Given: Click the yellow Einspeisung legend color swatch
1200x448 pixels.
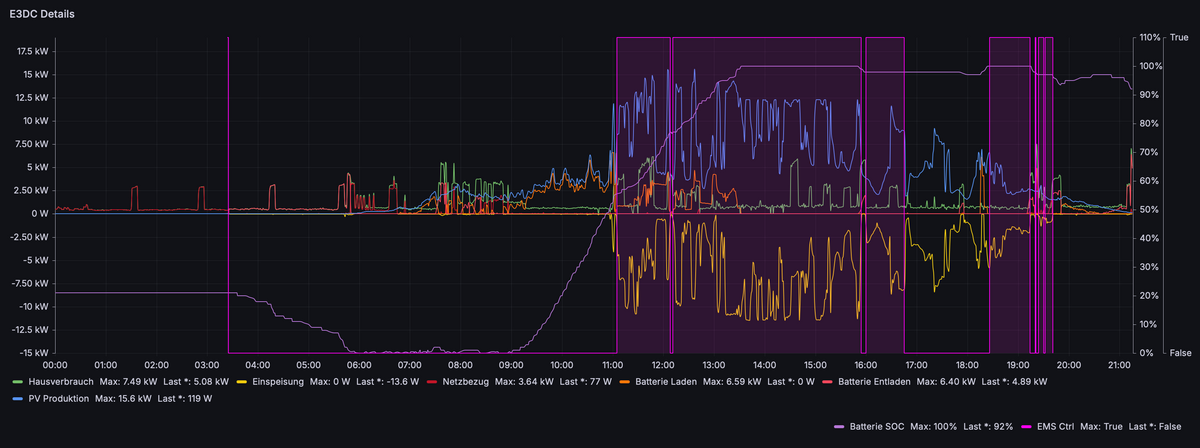Looking at the screenshot, I should pyautogui.click(x=240, y=382).
